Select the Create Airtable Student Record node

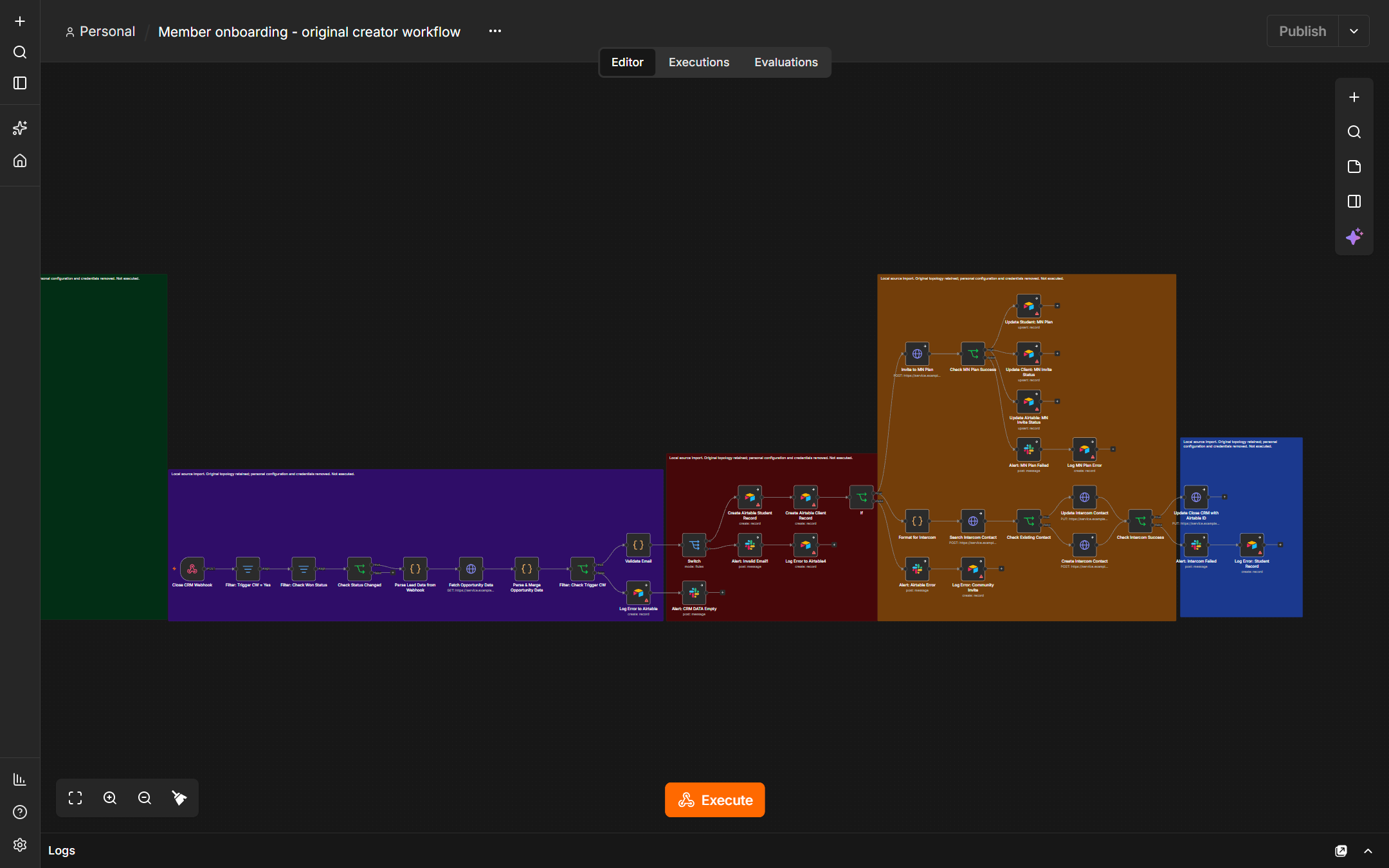[750, 497]
